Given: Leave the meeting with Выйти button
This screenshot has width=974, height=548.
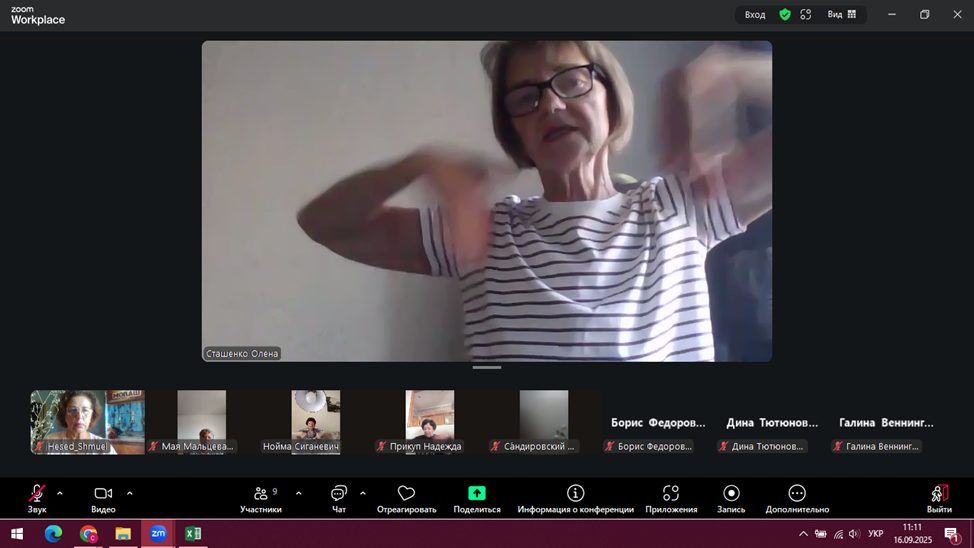Looking at the screenshot, I should (939, 499).
